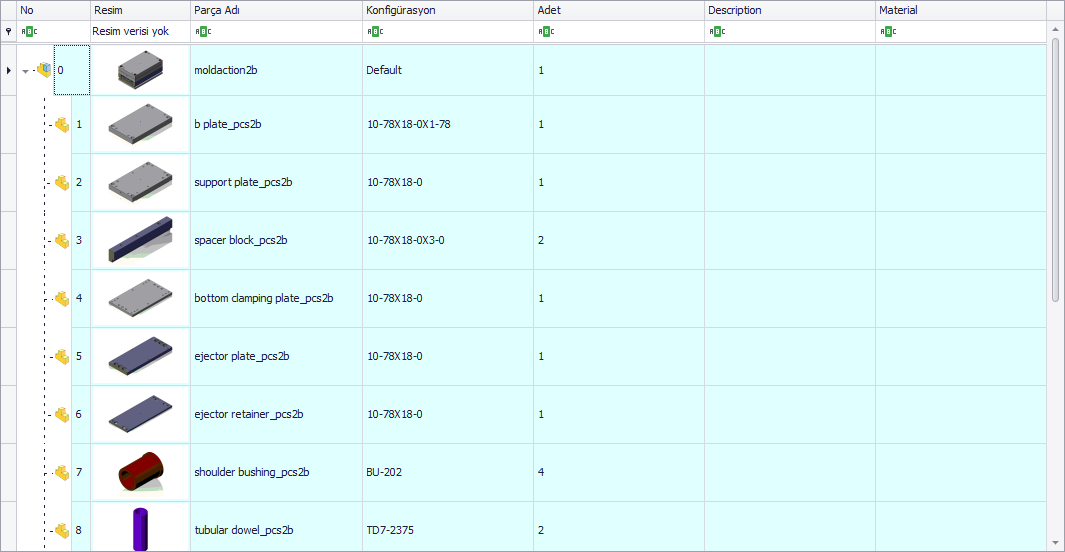
Task: Select the tubular dowel_pcs2b name cell
Action: [276, 528]
